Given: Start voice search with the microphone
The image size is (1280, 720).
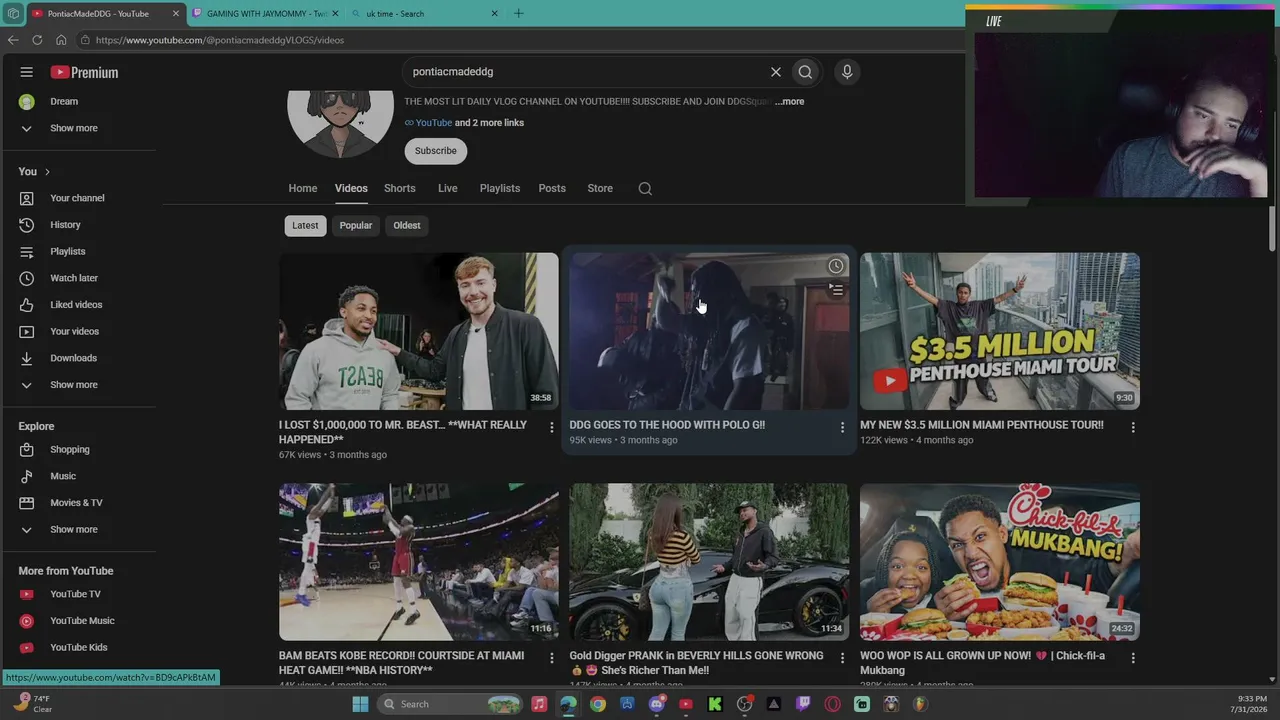Looking at the screenshot, I should [847, 72].
